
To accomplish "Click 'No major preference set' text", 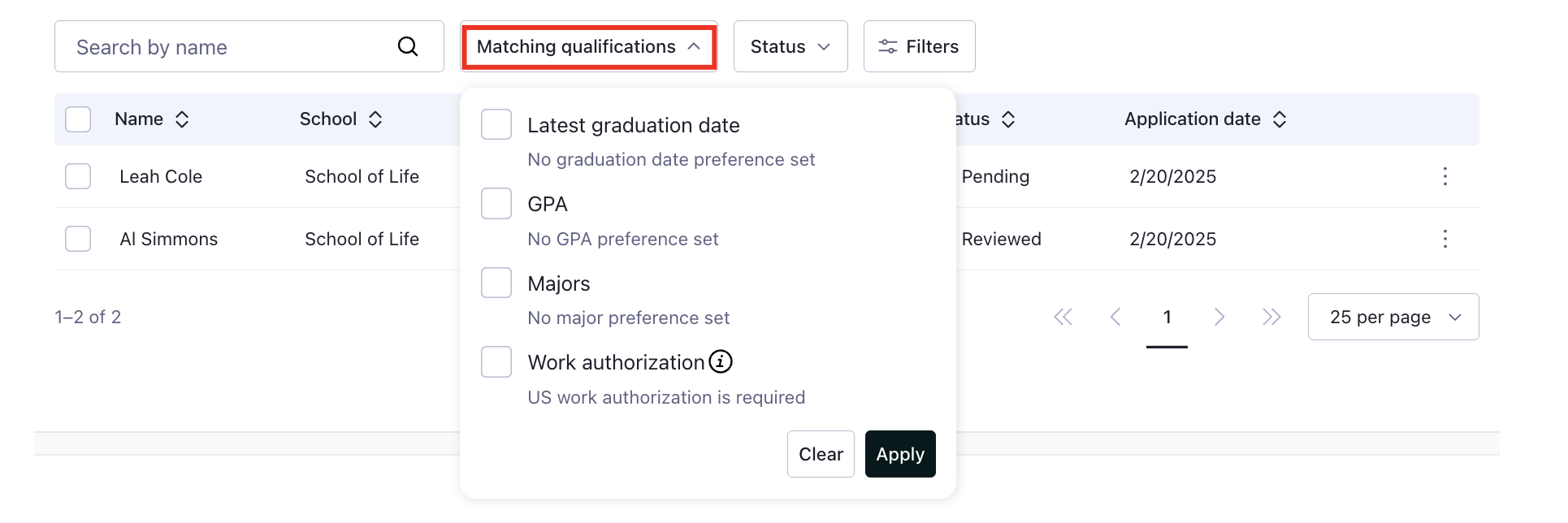I will 629,318.
